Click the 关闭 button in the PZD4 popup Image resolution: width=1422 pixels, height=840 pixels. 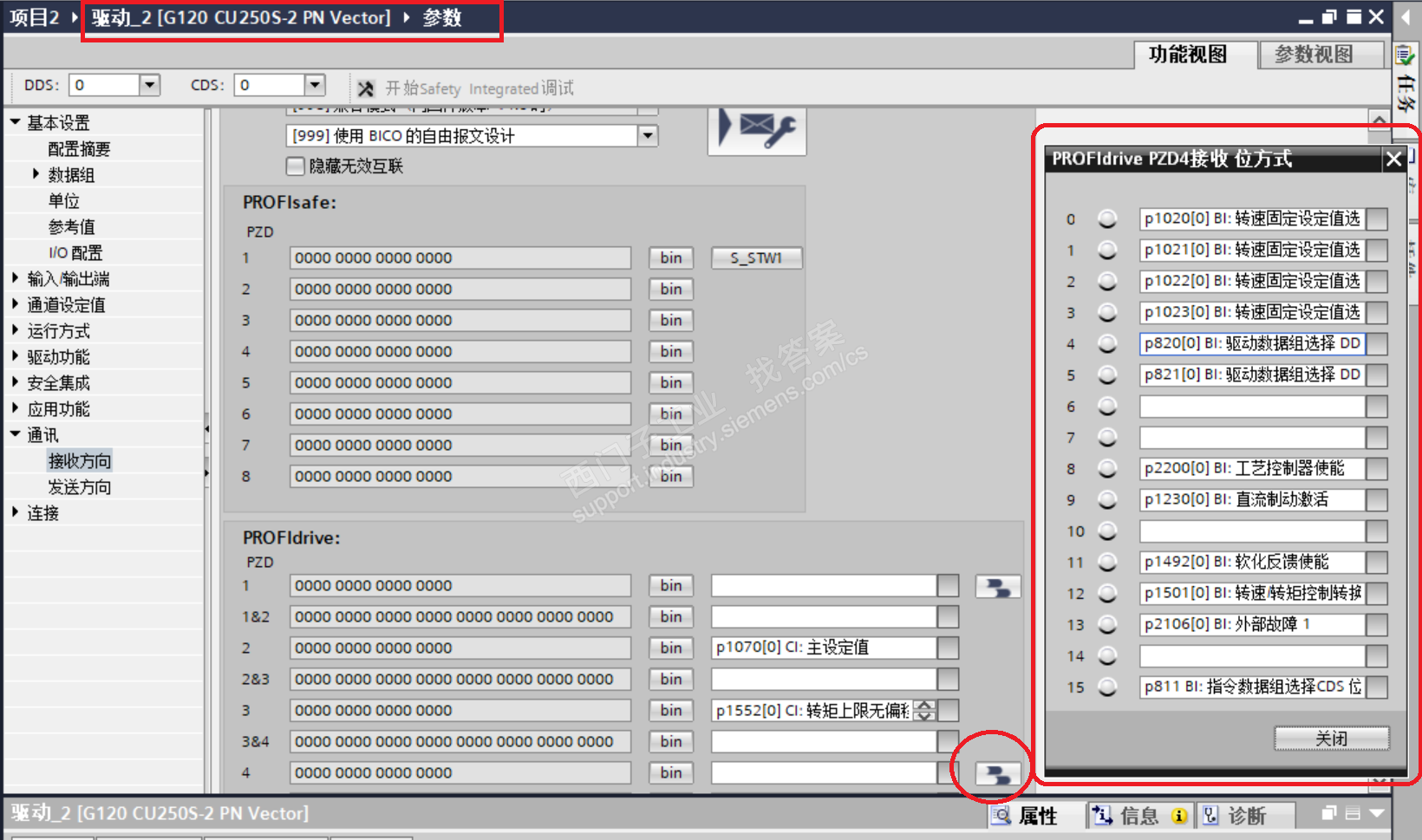pos(1332,739)
